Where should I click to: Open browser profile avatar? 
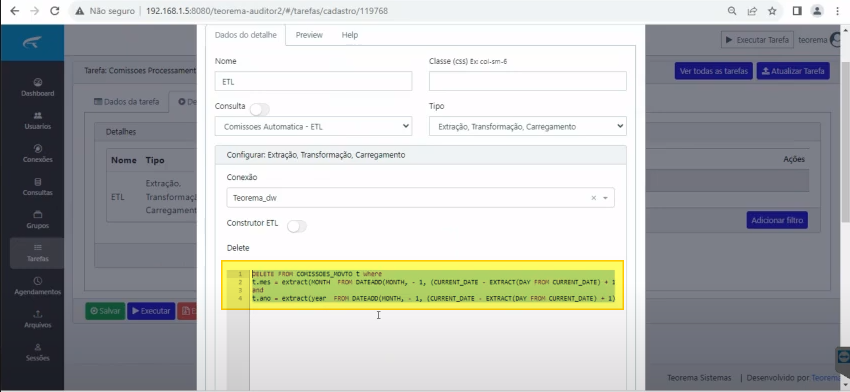coord(817,11)
